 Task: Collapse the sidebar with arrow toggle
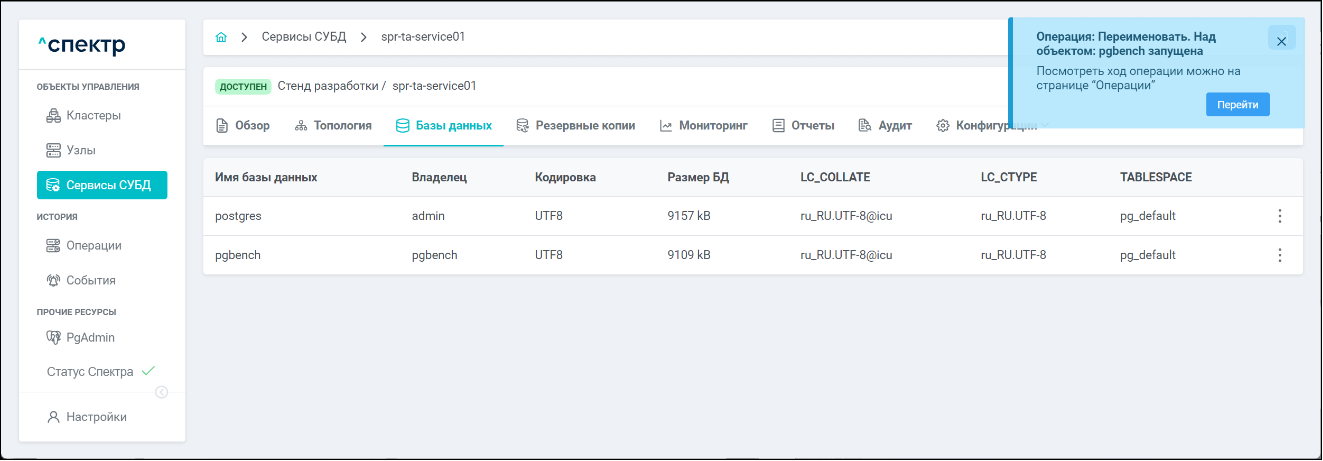pos(161,392)
